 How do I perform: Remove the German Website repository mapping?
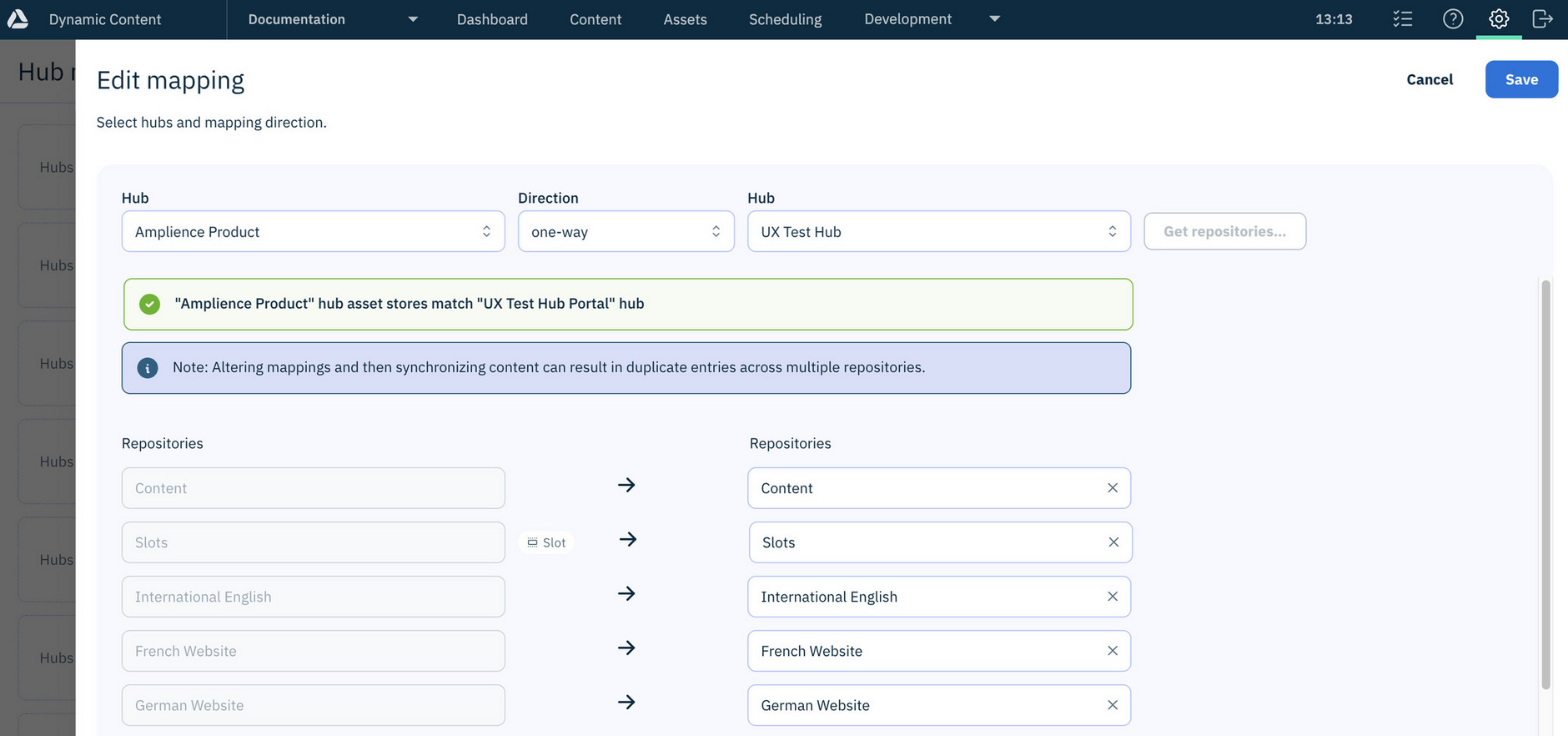click(x=1113, y=705)
